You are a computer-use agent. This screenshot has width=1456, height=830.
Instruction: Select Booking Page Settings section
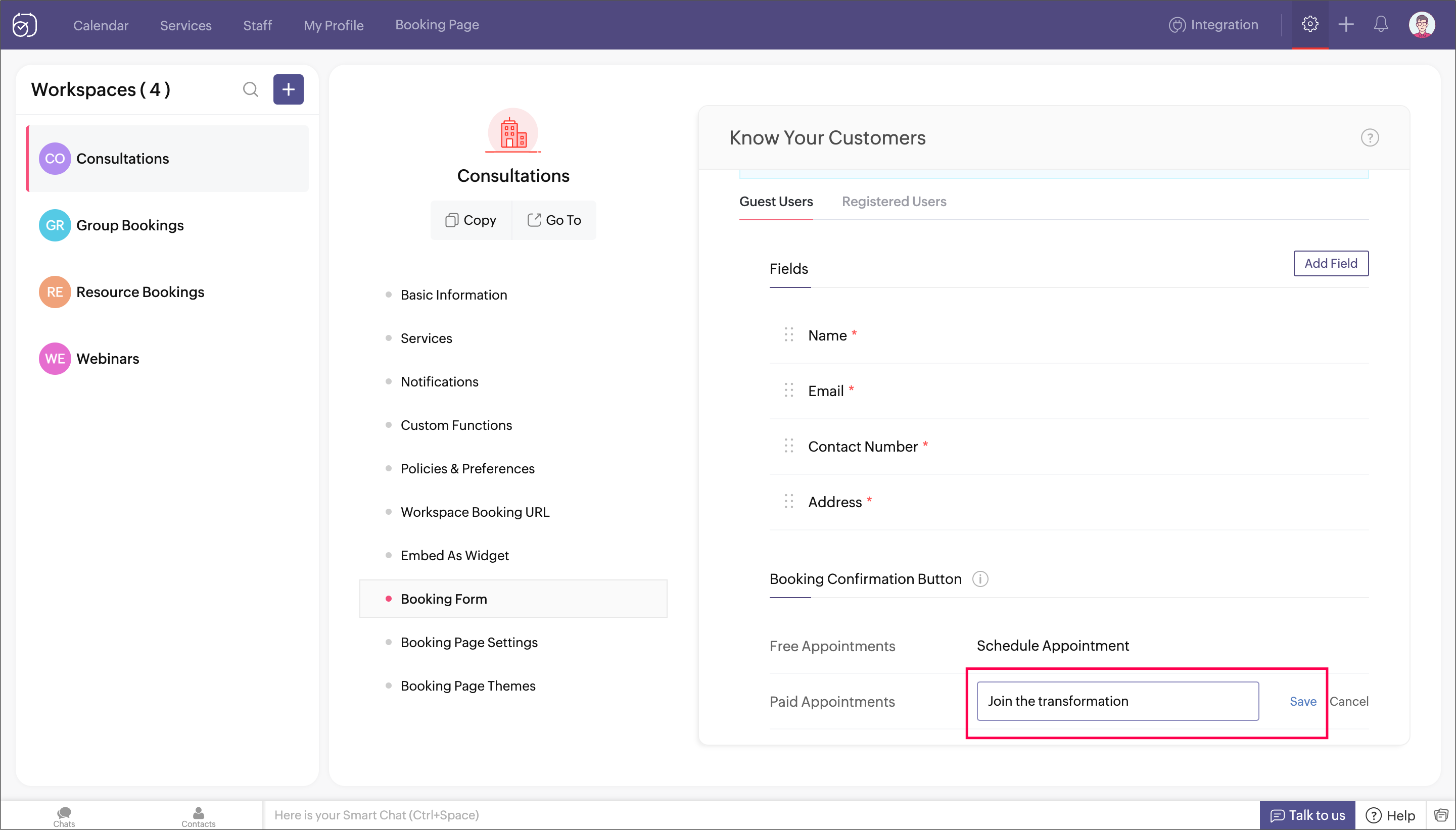(469, 643)
